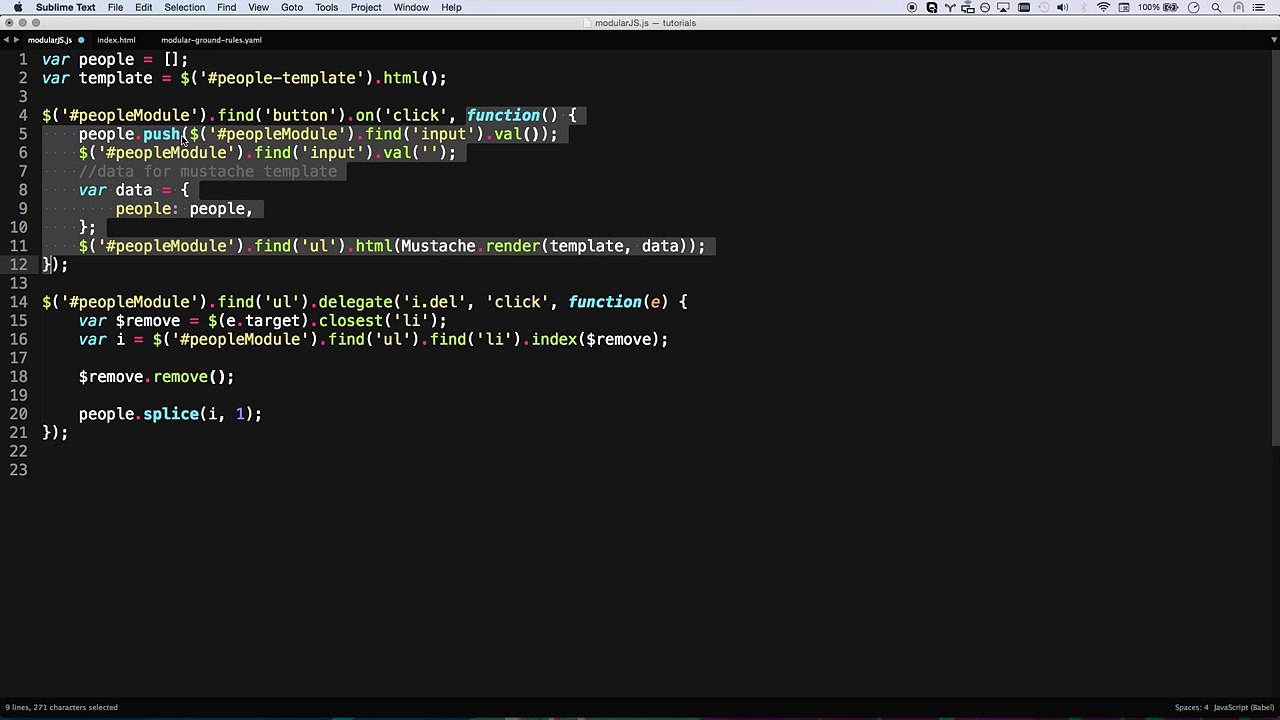The image size is (1280, 720).
Task: Click the screen recording menu bar icon
Action: (x=912, y=7)
